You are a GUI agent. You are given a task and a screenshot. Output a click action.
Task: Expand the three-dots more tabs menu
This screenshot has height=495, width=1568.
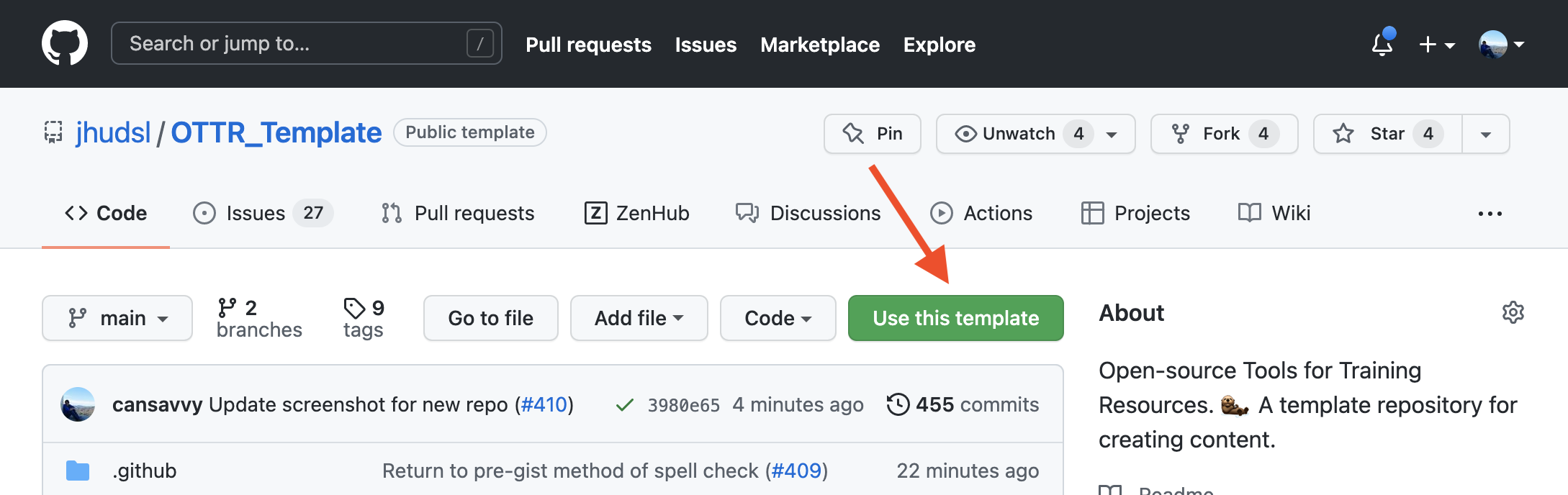(1490, 214)
